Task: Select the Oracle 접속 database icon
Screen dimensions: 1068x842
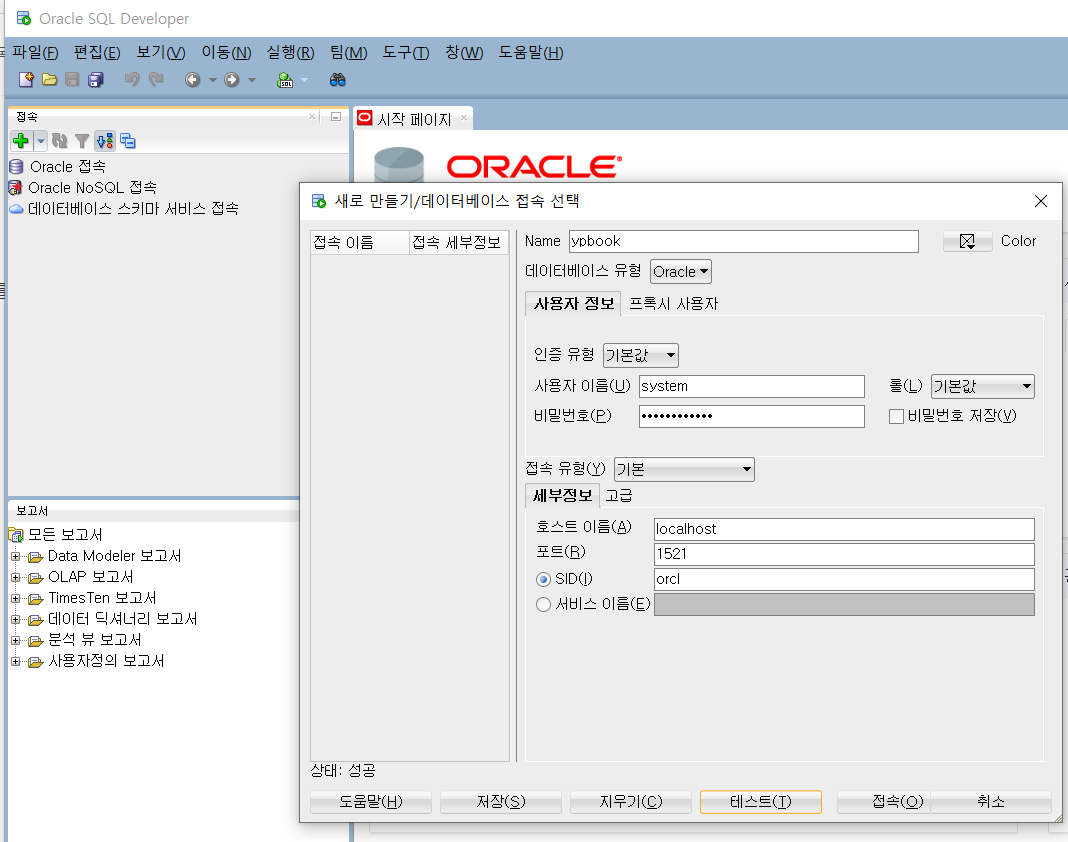Action: click(x=16, y=167)
